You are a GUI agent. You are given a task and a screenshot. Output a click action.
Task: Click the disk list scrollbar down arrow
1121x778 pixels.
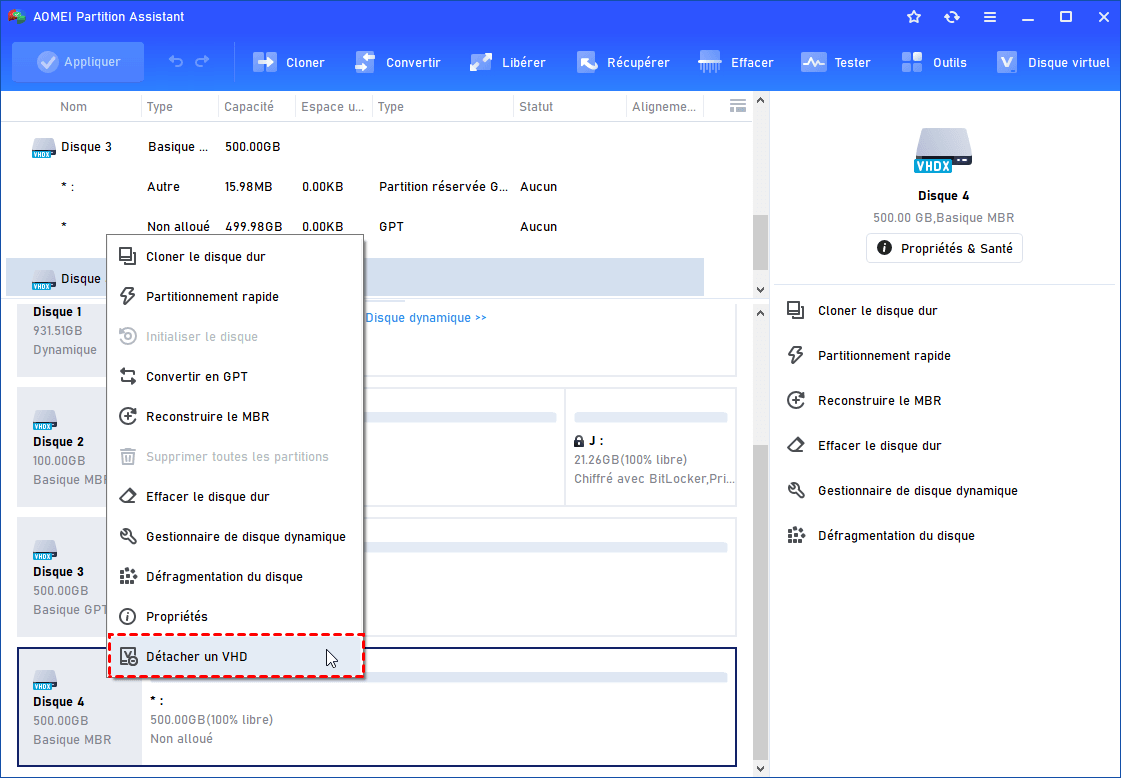[x=760, y=290]
